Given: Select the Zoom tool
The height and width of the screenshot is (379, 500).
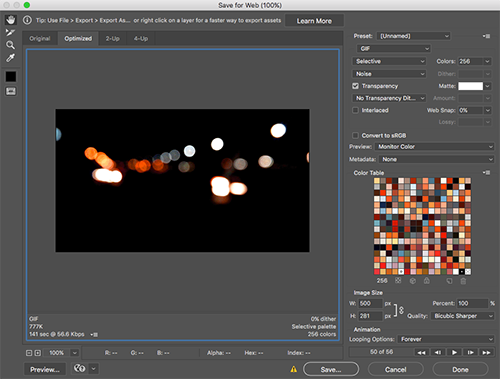Looking at the screenshot, I should click(x=10, y=45).
